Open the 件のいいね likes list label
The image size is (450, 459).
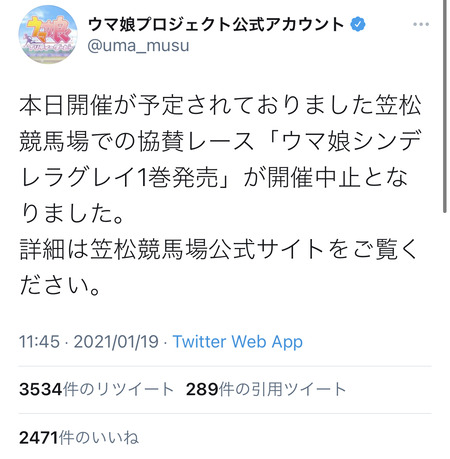point(99,438)
